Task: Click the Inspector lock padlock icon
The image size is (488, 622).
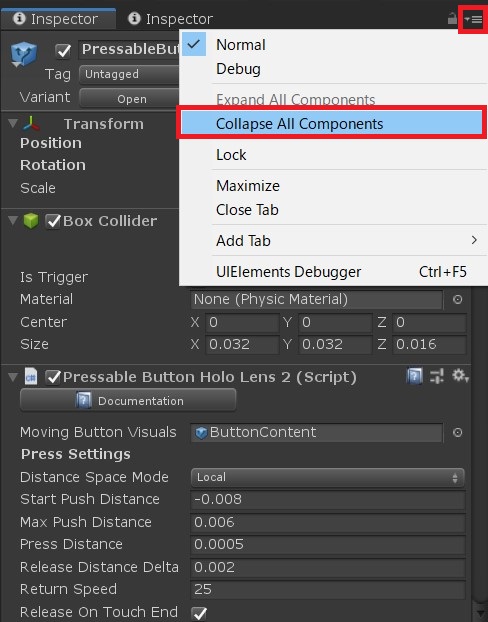Action: [452, 19]
